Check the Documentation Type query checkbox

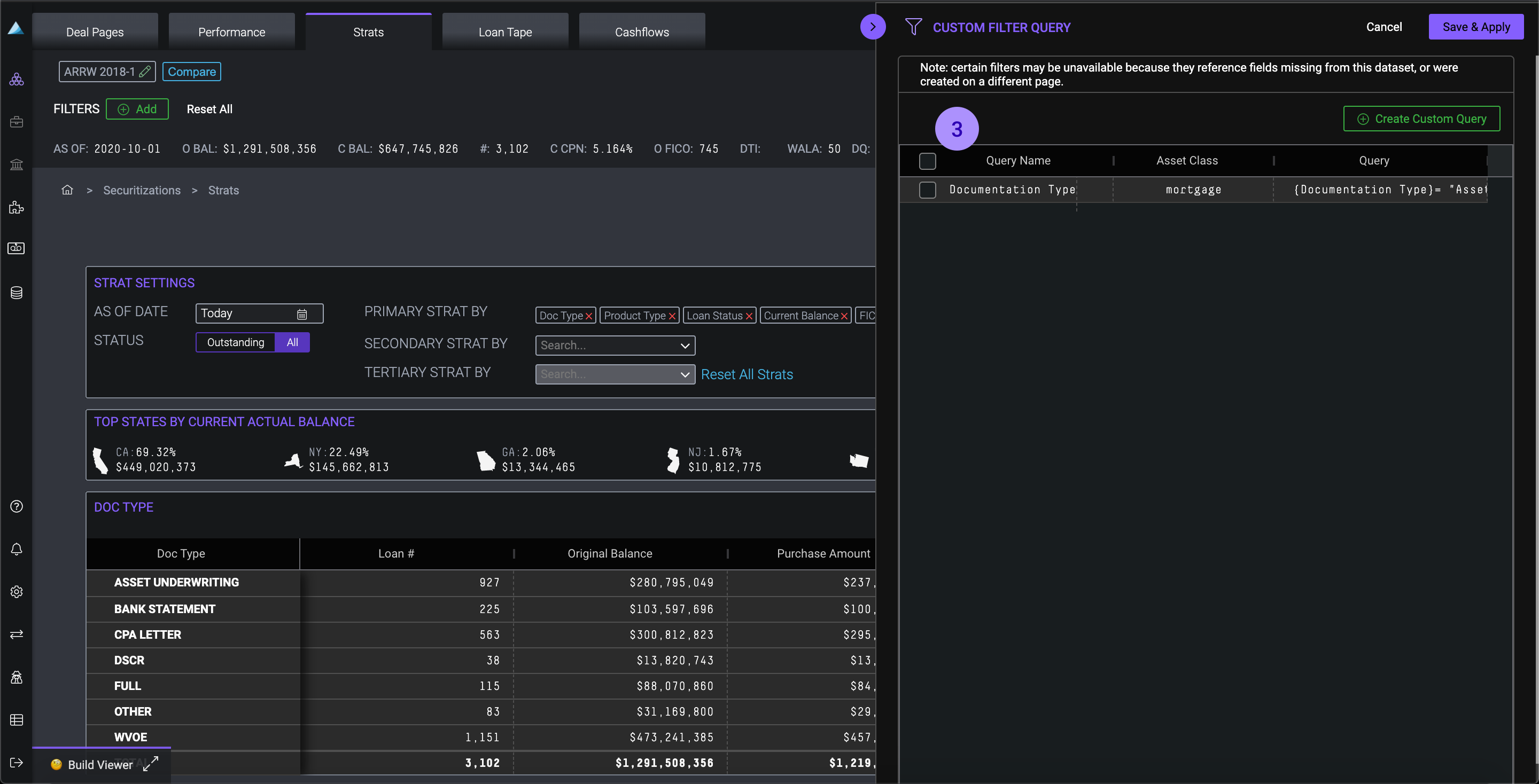coord(927,190)
